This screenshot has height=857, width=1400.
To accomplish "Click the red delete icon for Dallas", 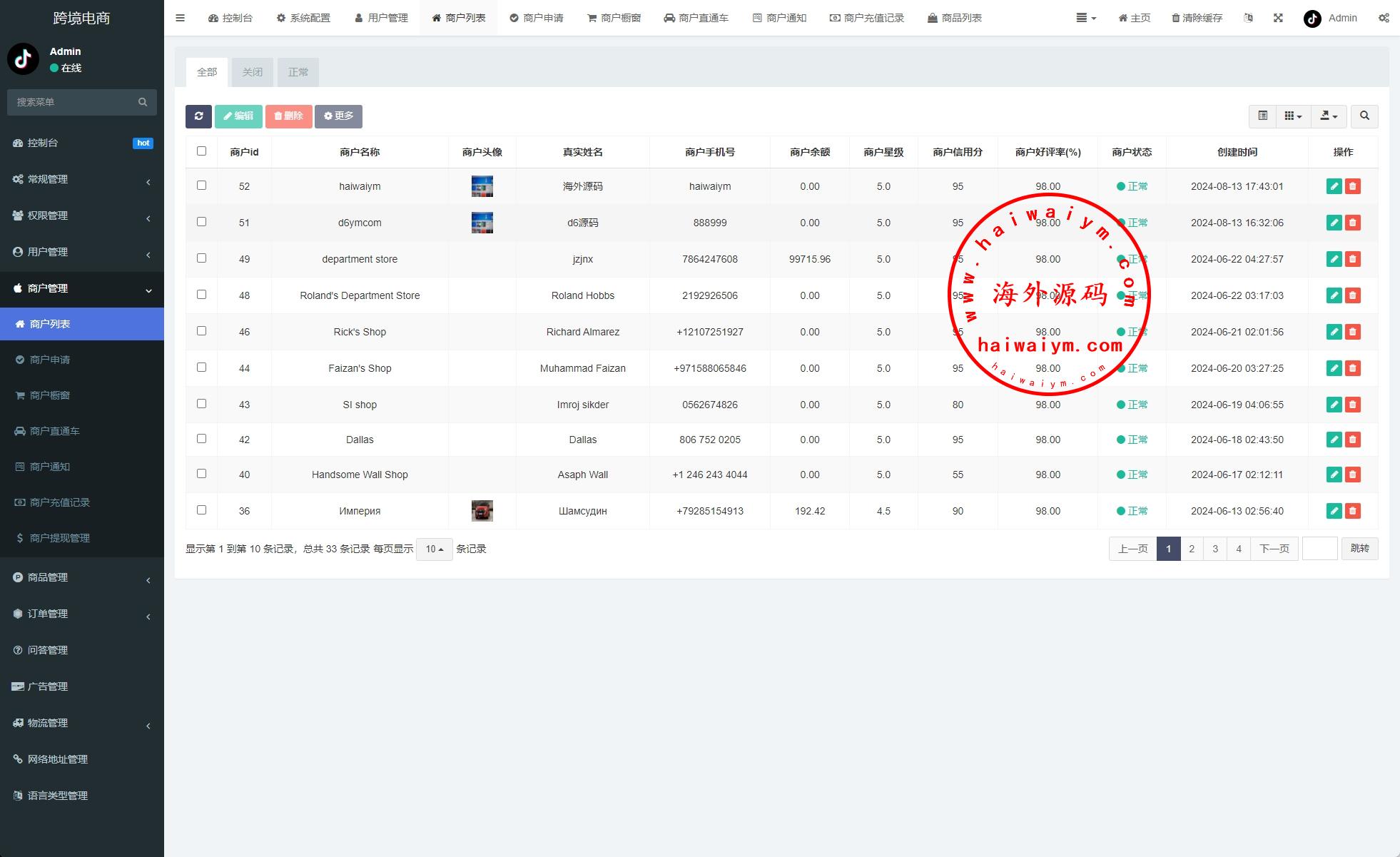I will tap(1352, 440).
